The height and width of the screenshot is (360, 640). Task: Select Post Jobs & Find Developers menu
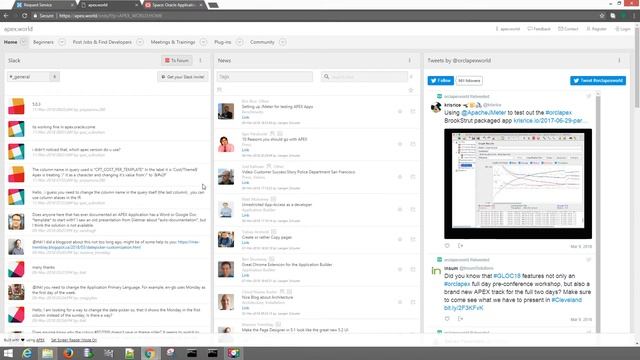(x=102, y=42)
